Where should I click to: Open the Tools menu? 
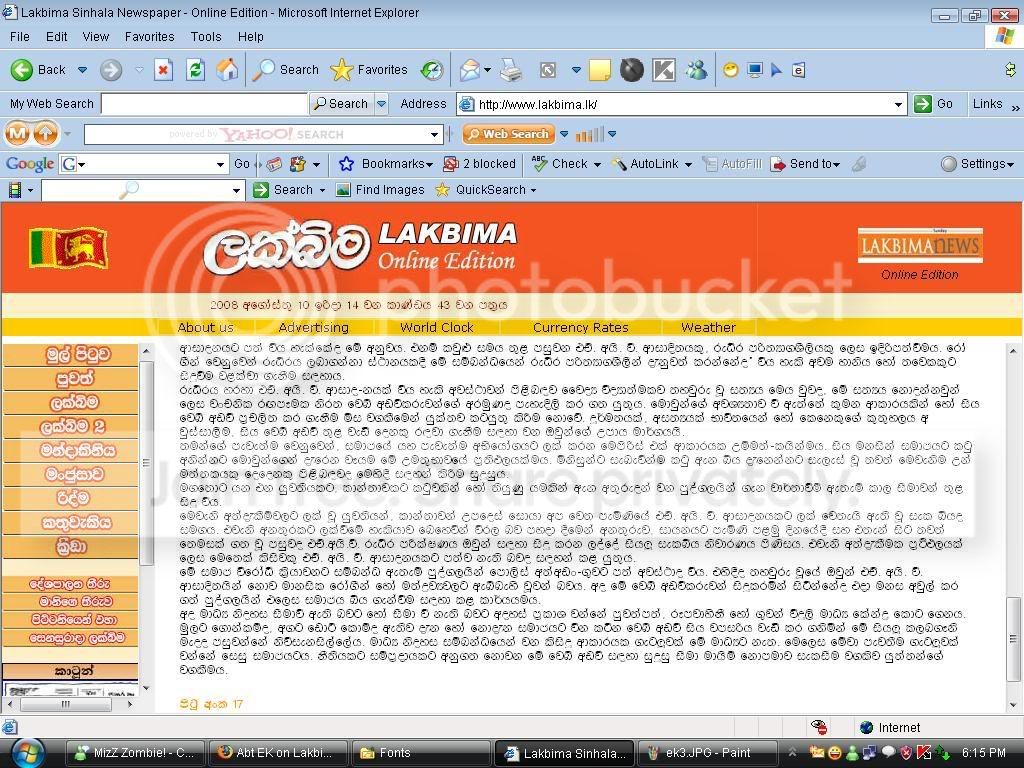coord(206,37)
